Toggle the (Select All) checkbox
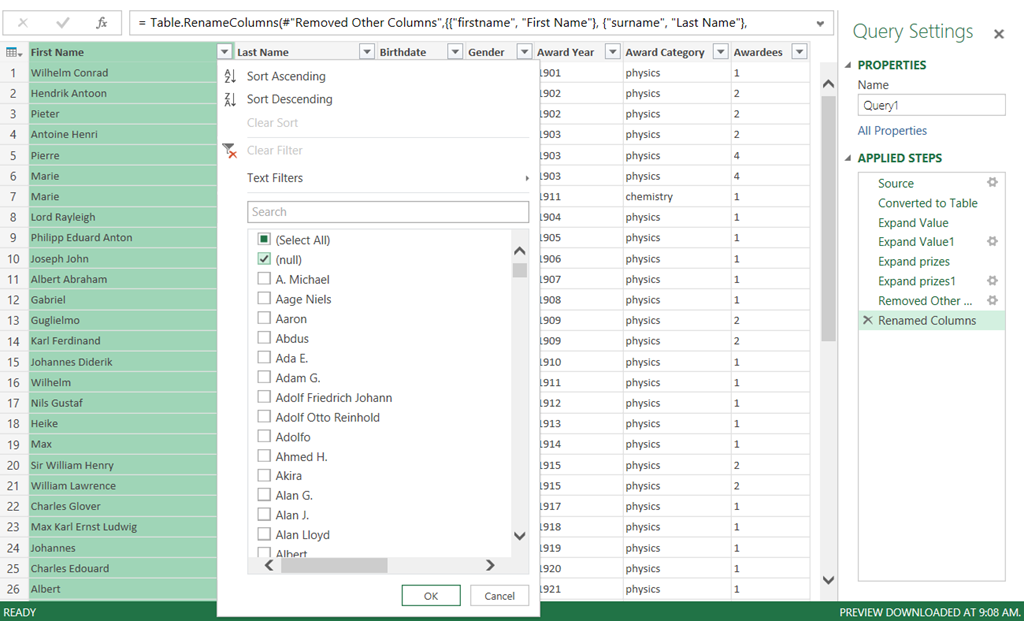 coord(264,240)
